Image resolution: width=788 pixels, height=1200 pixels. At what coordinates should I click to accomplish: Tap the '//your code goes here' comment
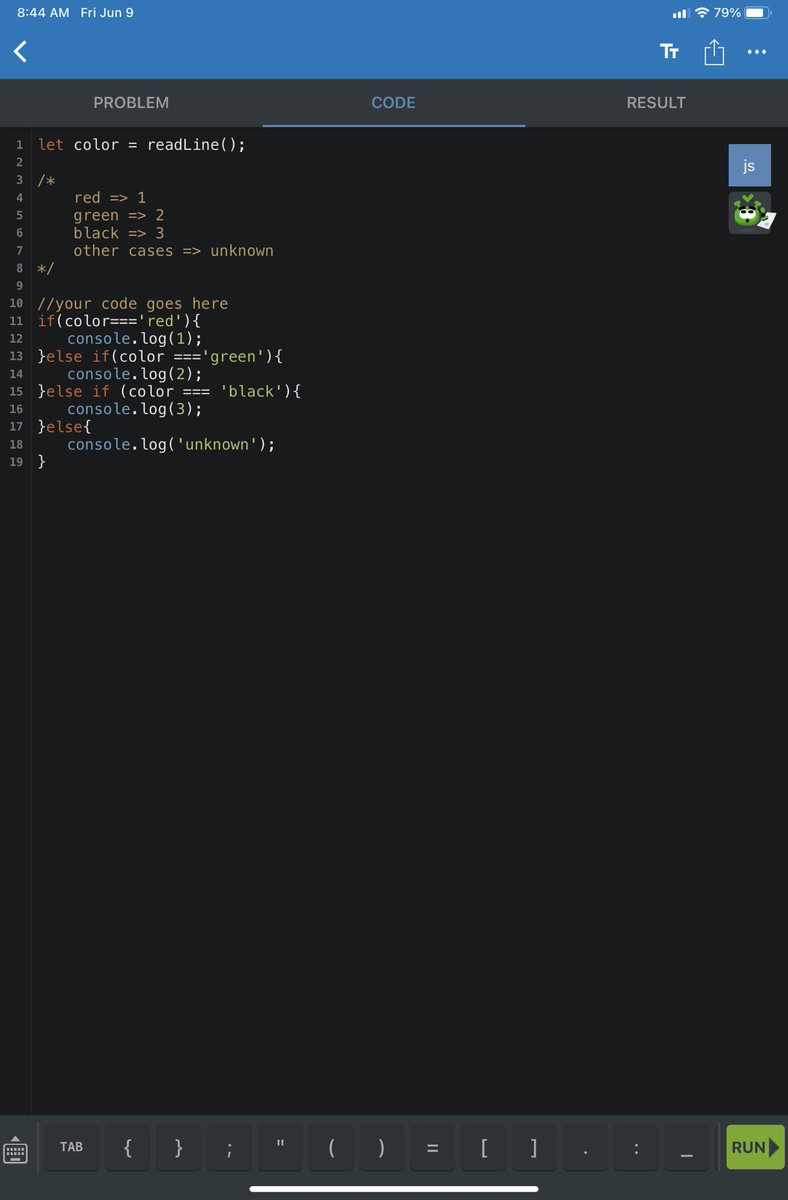tap(133, 303)
